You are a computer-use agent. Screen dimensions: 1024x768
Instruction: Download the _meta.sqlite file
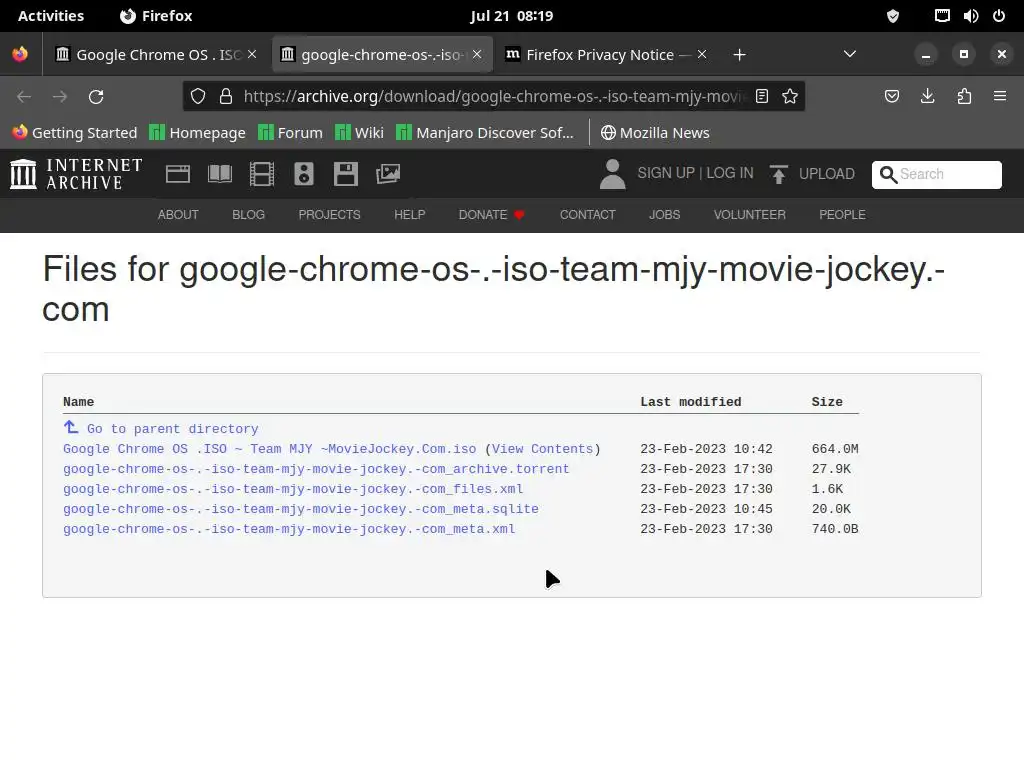(x=301, y=509)
